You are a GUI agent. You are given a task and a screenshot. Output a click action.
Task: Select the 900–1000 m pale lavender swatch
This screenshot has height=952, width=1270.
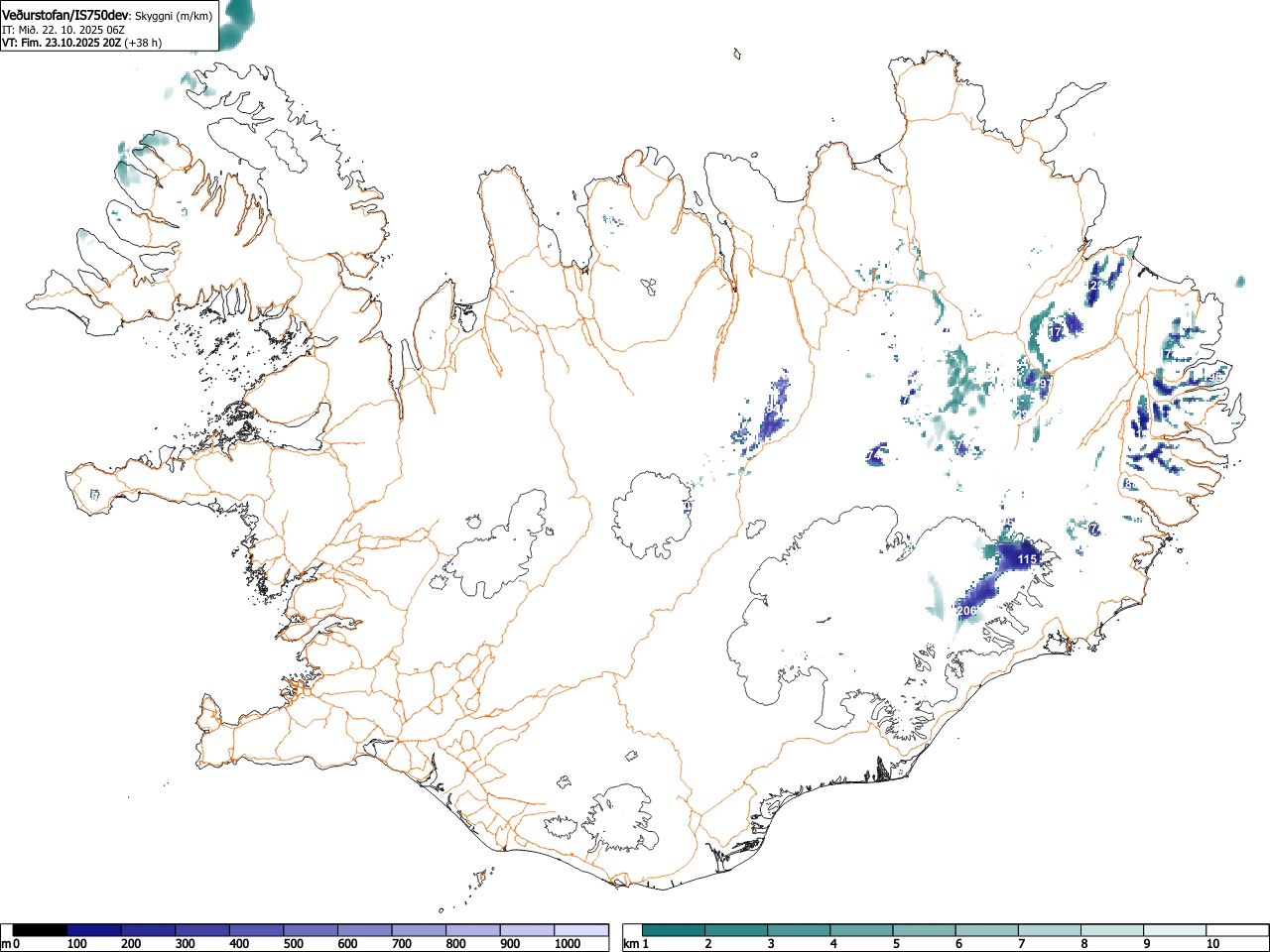(x=527, y=930)
